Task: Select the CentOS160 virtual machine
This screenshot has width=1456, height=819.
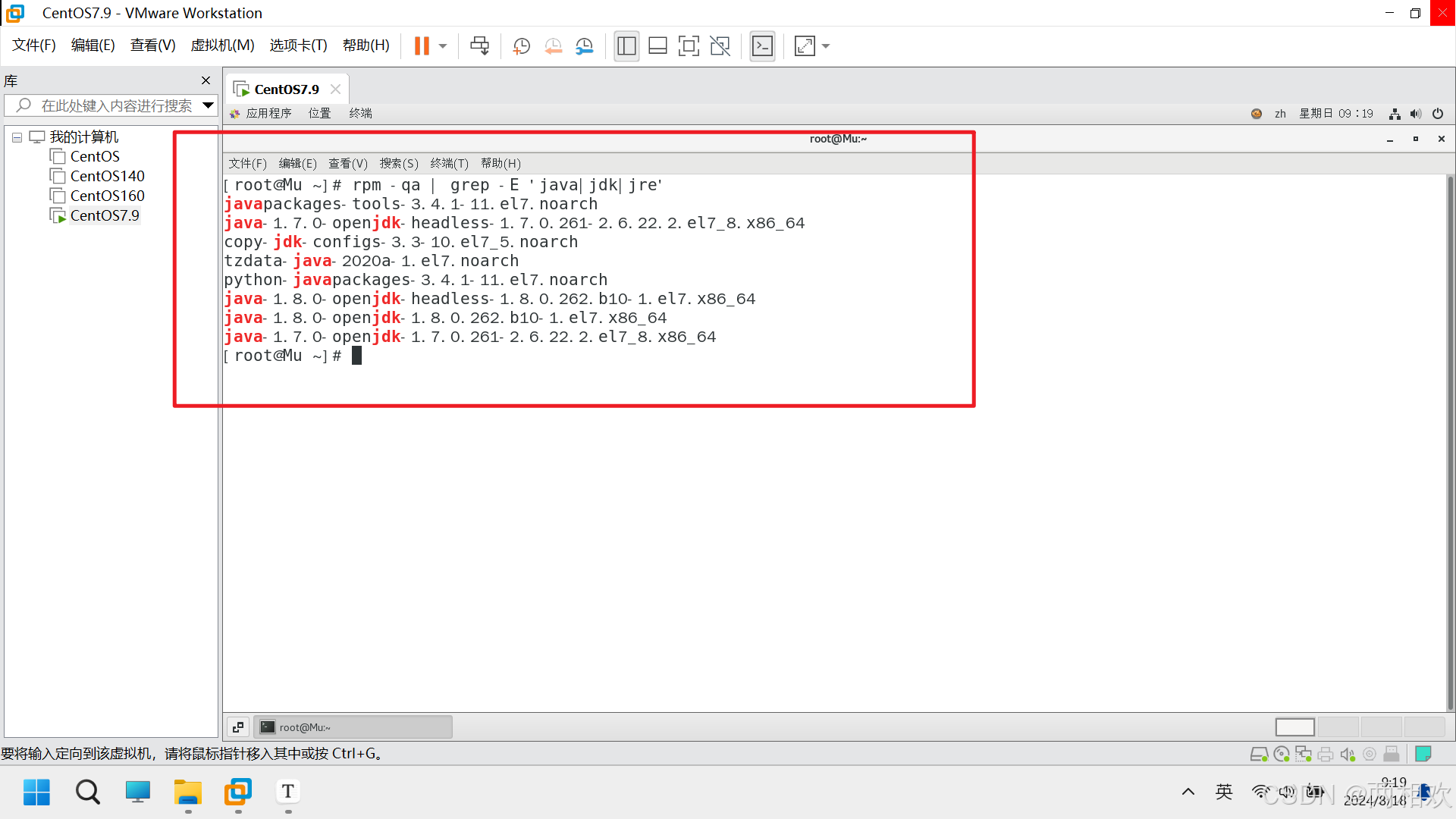Action: (x=107, y=196)
